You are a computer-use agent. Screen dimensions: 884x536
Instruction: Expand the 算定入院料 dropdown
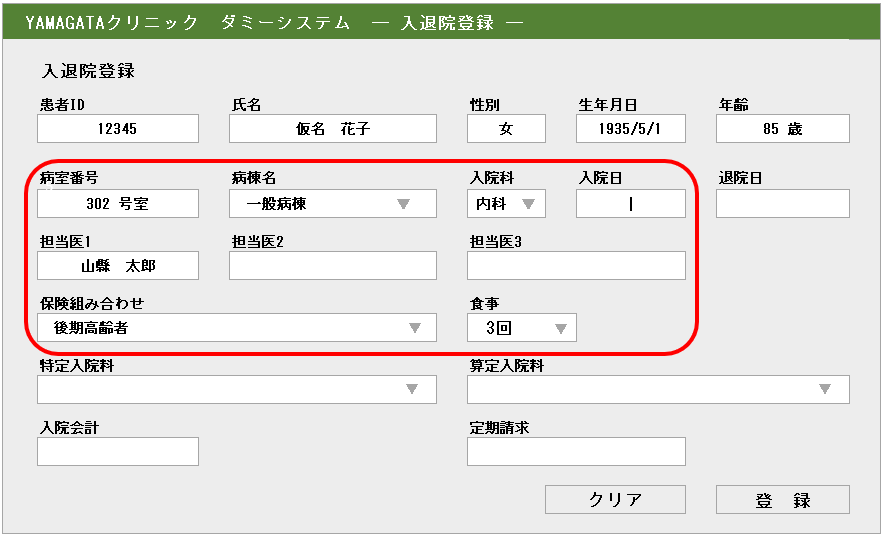tap(658, 389)
